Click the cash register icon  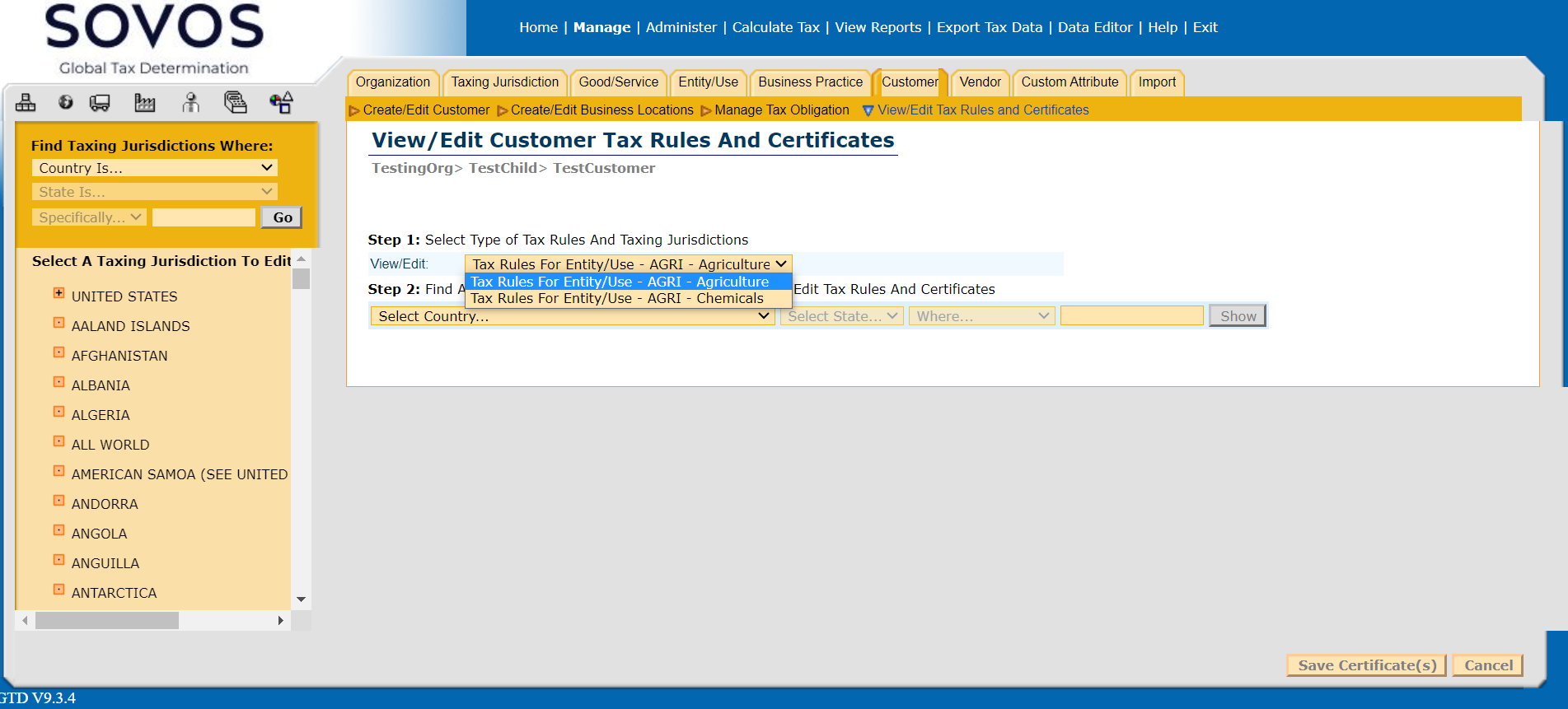[x=236, y=102]
